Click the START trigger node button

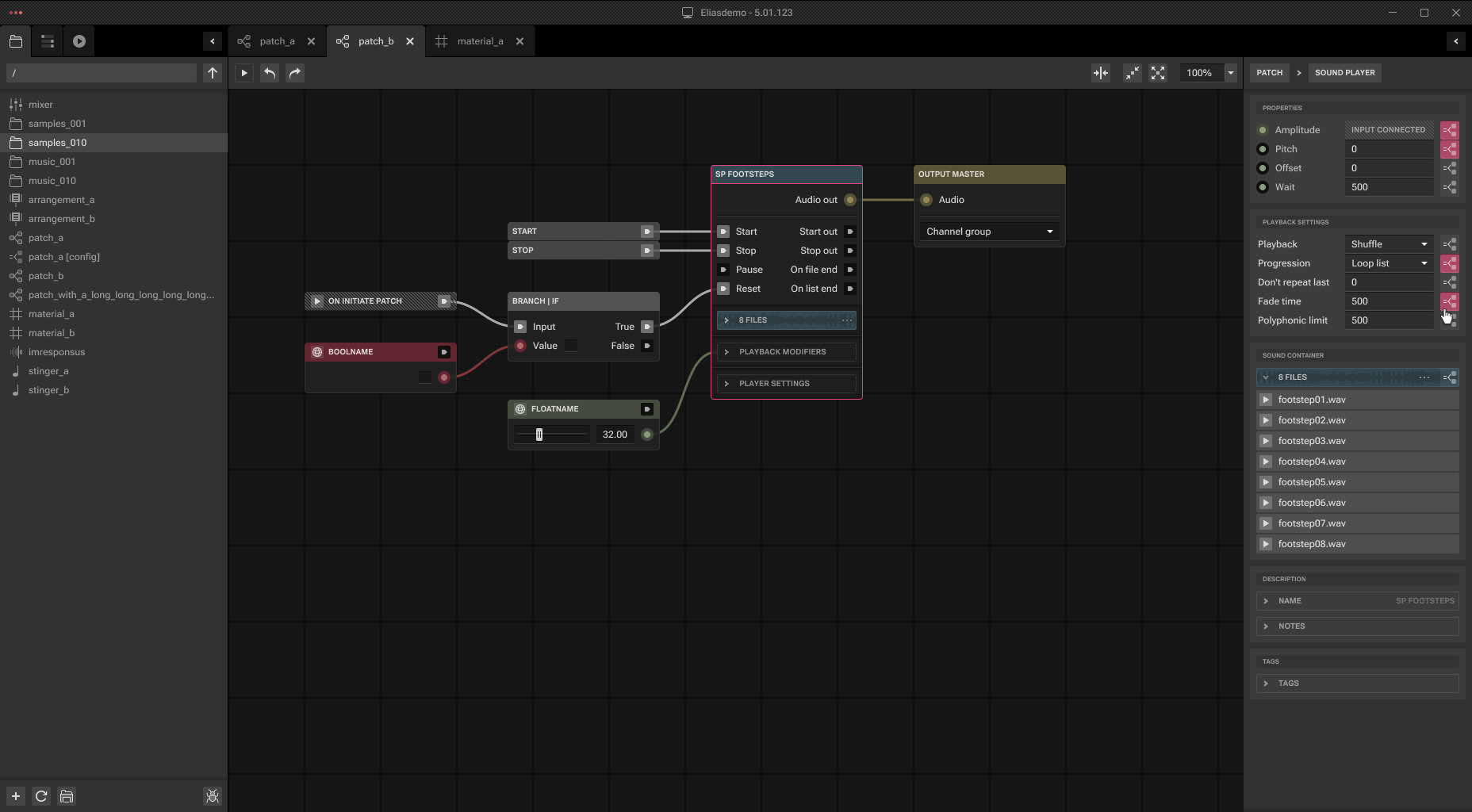click(x=647, y=232)
